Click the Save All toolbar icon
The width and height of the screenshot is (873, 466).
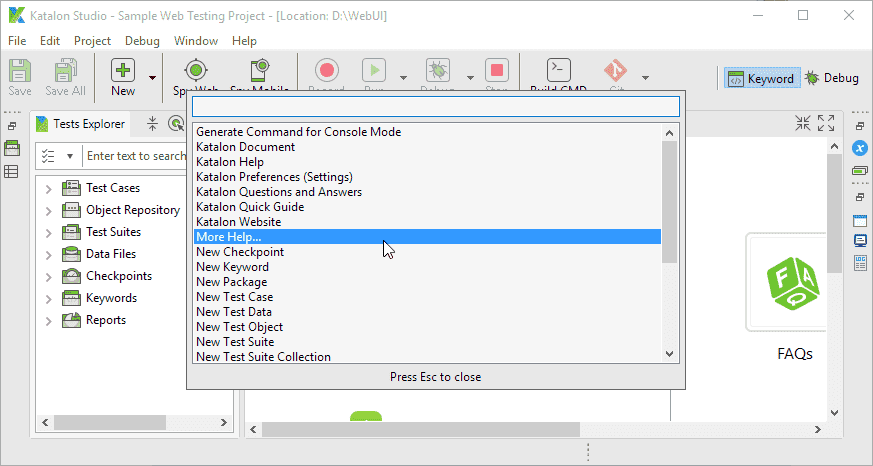pyautogui.click(x=65, y=72)
